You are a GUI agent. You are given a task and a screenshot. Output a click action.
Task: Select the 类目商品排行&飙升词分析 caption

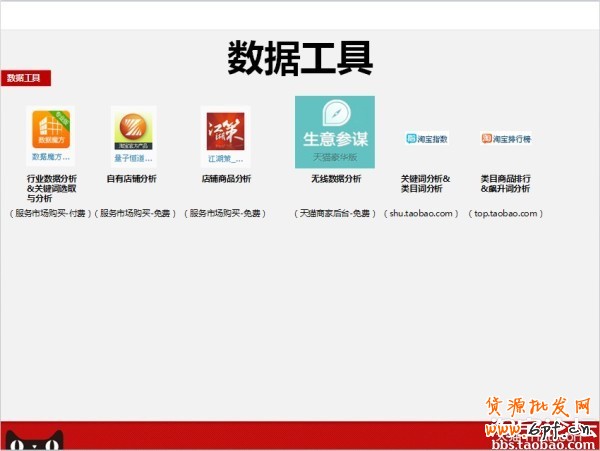click(x=506, y=184)
